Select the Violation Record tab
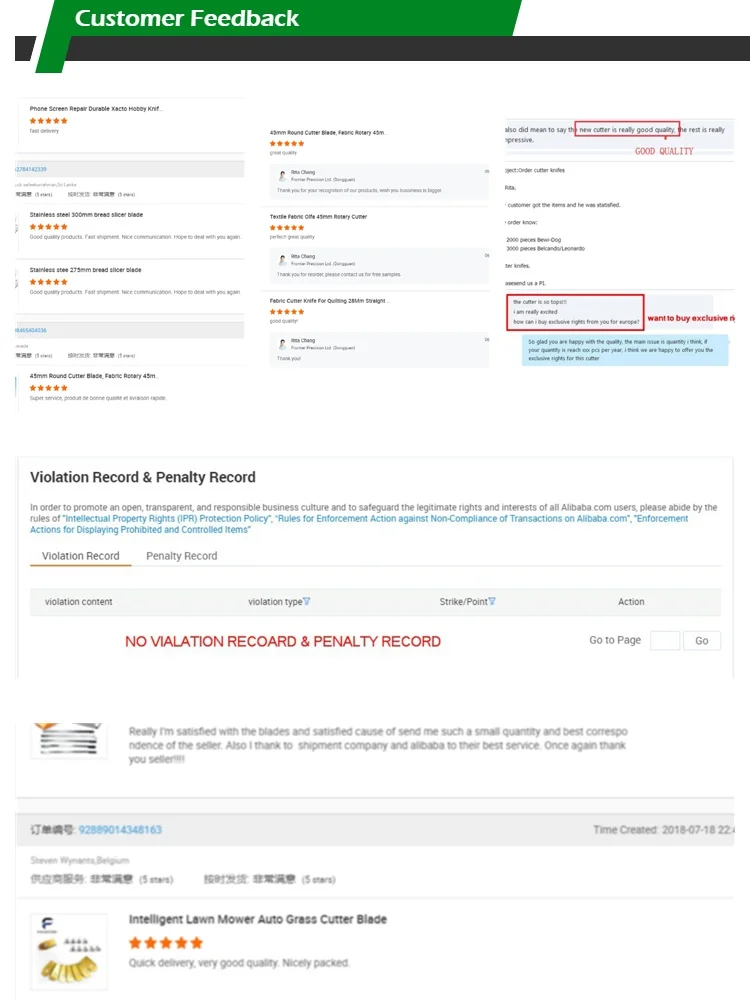The width and height of the screenshot is (750, 1003). coord(80,556)
